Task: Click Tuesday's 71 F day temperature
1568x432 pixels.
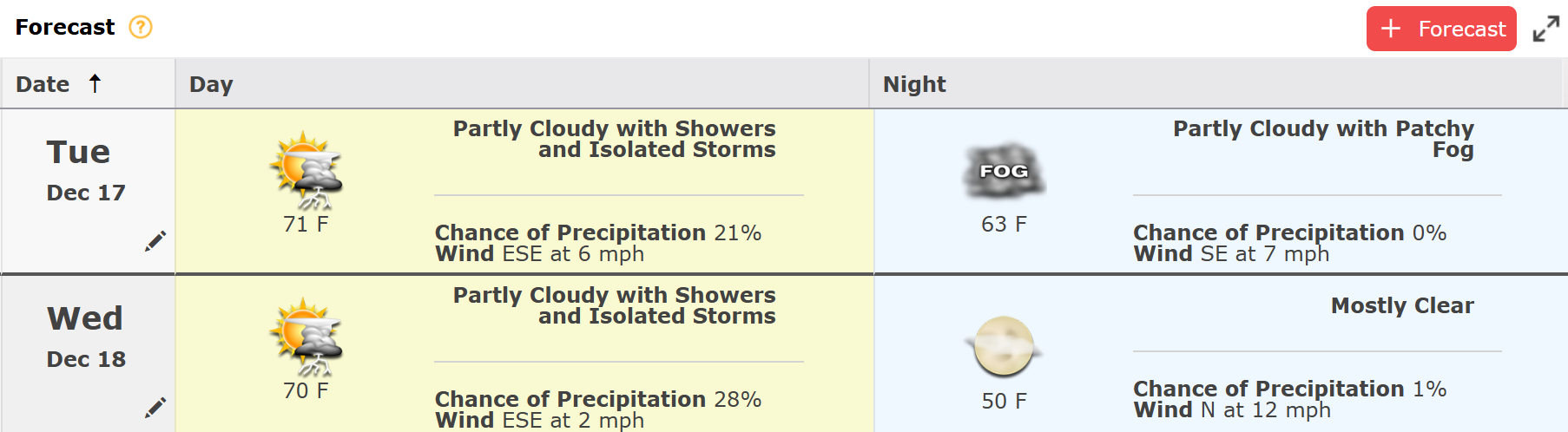Action: tap(306, 225)
